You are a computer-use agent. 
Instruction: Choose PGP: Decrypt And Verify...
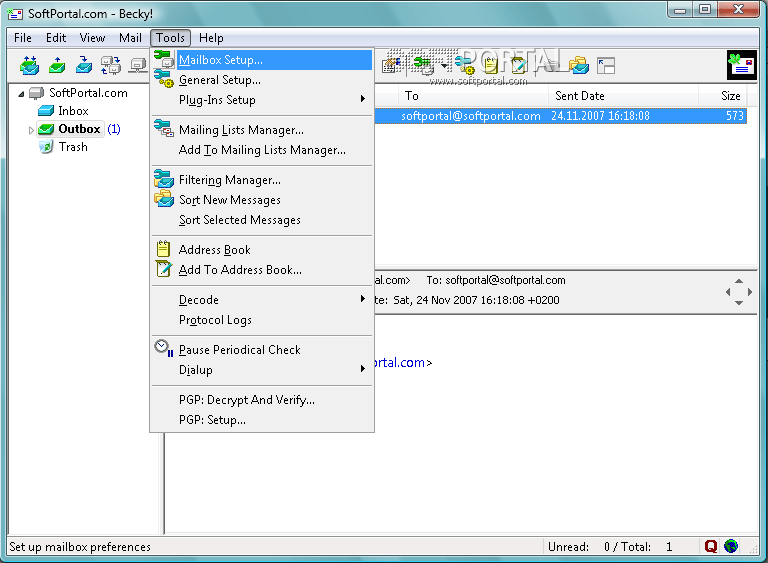click(262, 400)
